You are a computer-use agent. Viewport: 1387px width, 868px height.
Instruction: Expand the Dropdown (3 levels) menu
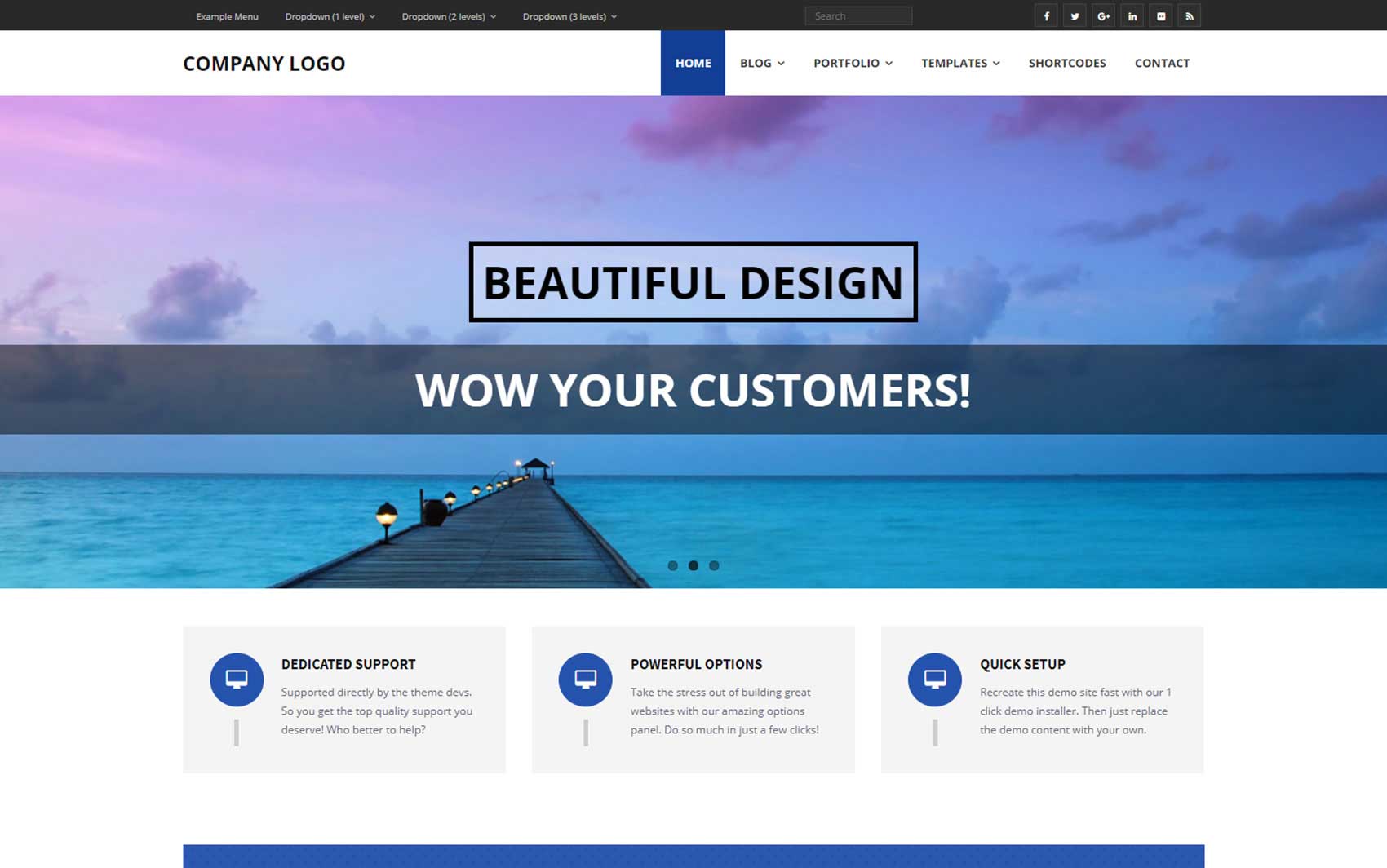(569, 16)
